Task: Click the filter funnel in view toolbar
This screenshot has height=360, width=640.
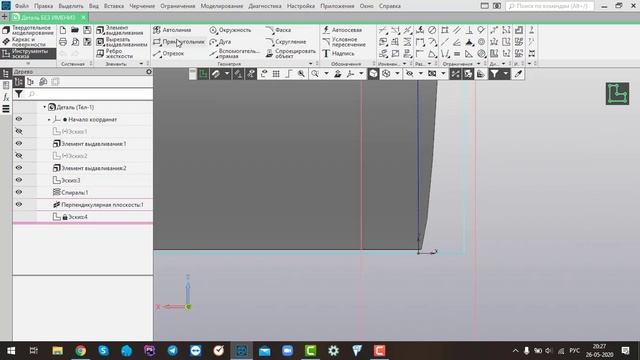Action: (x=494, y=73)
